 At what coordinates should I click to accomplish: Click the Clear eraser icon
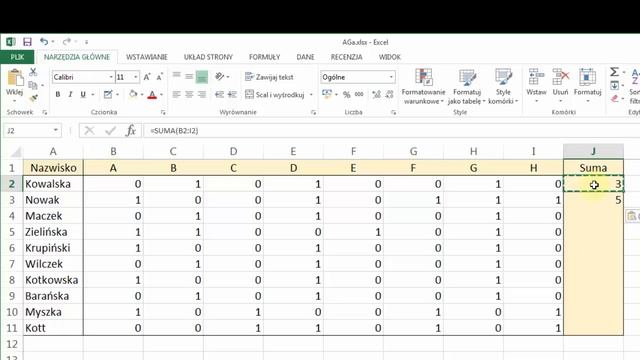pos(615,98)
